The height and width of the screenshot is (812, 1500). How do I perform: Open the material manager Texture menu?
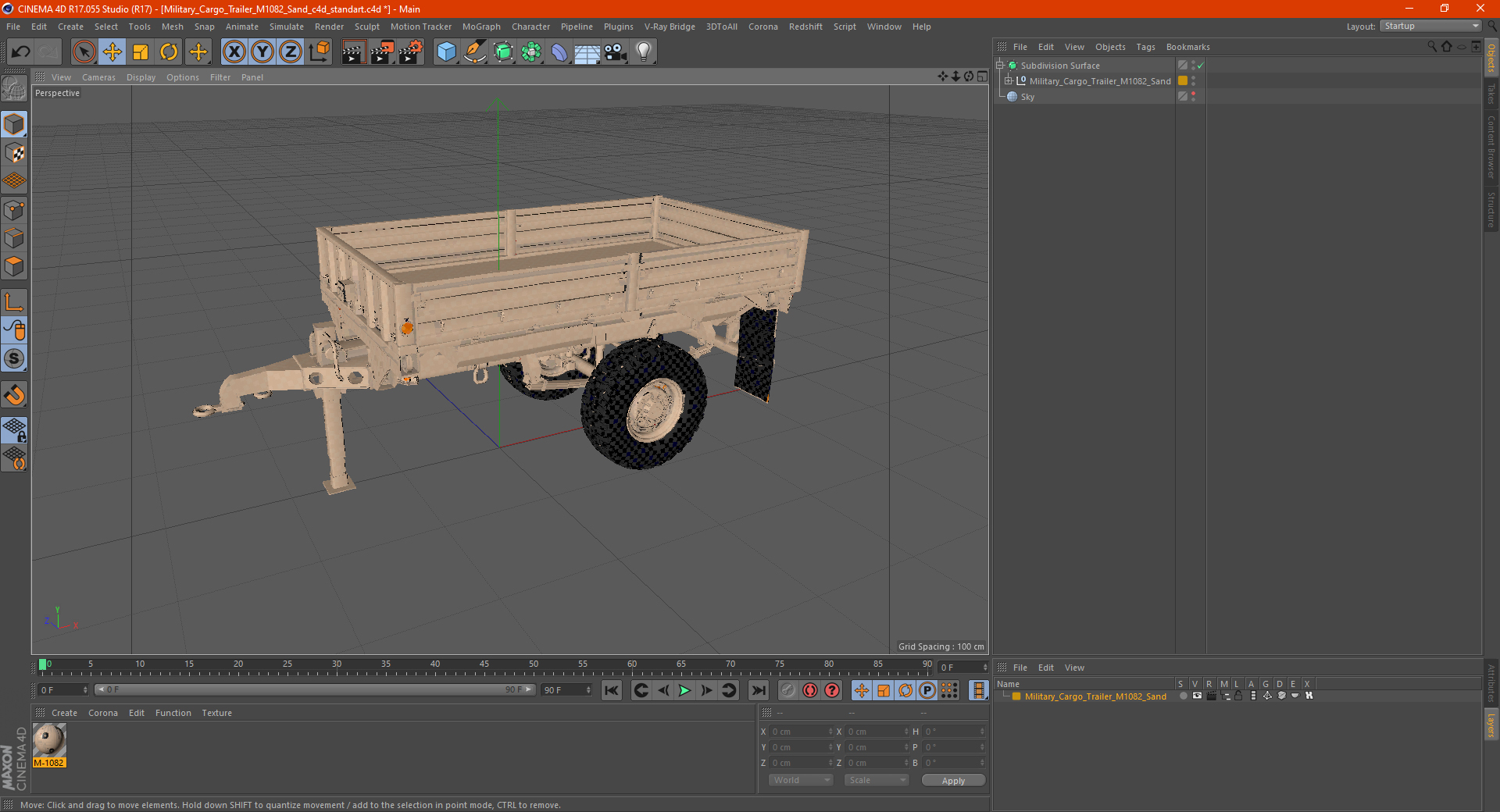coord(216,713)
